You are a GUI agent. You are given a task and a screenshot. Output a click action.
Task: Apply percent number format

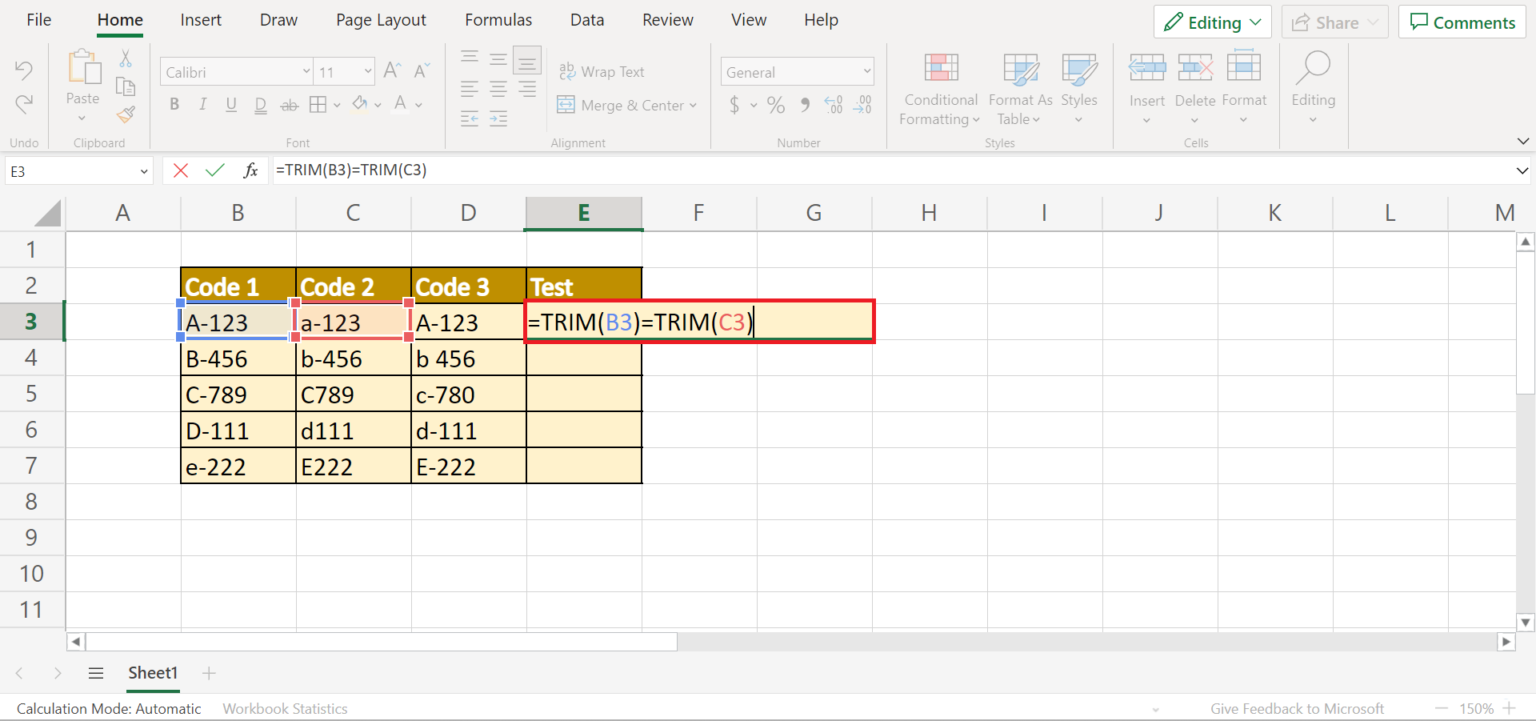point(775,104)
